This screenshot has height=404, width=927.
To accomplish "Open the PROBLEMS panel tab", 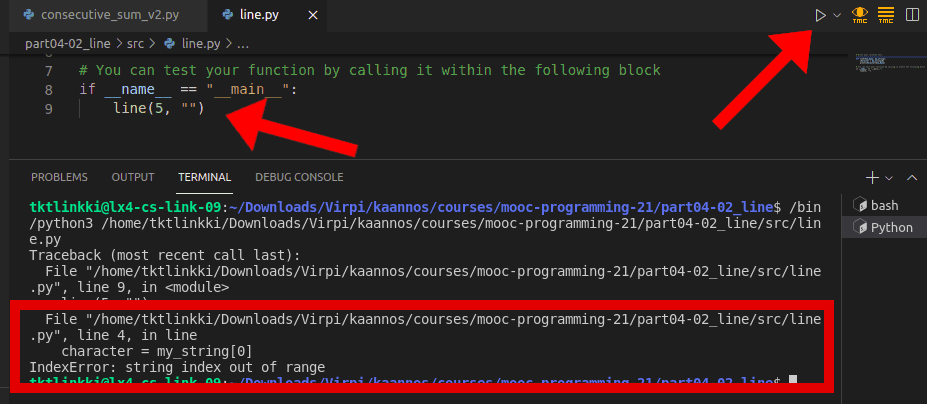I will tap(59, 177).
